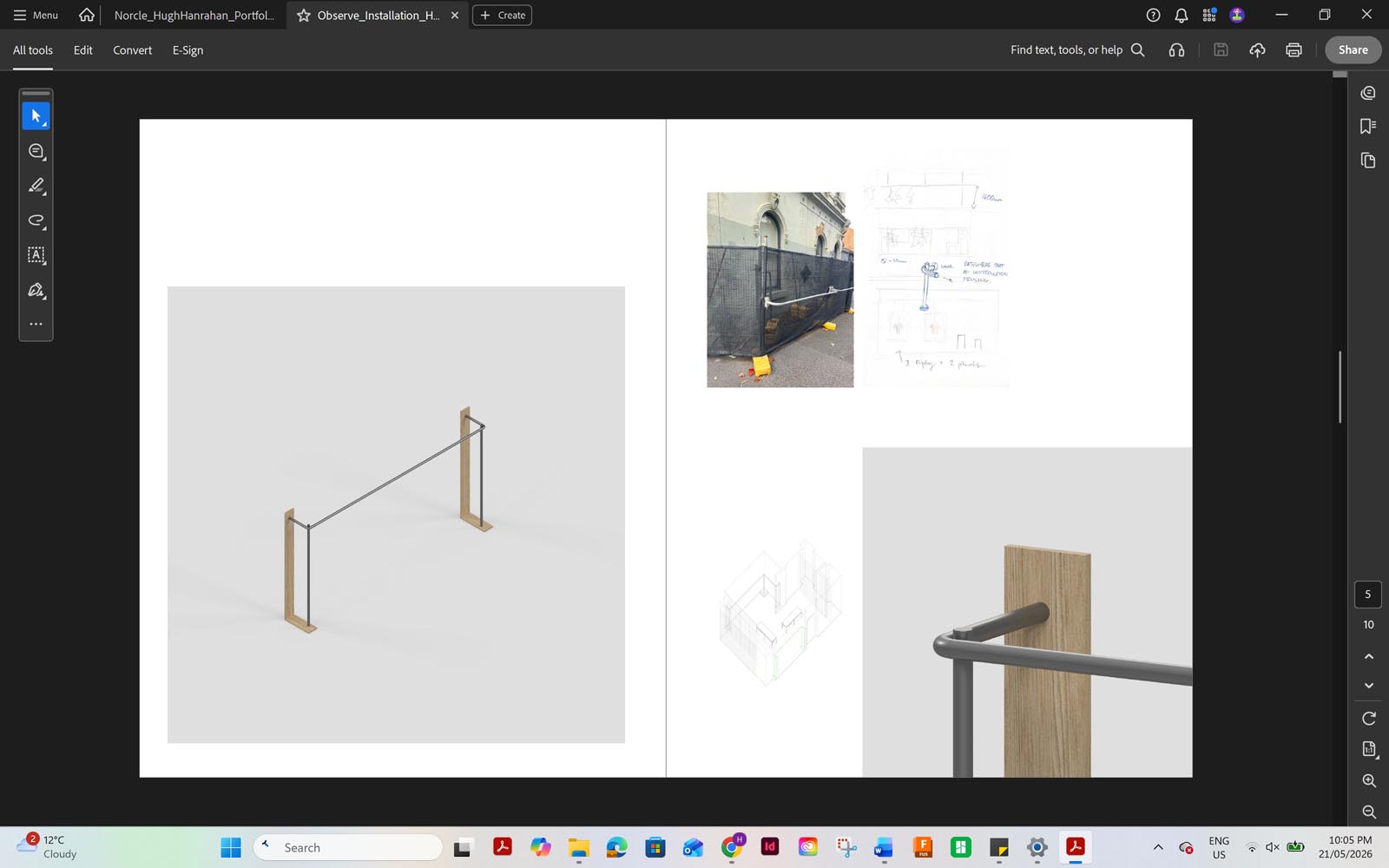Screen dimensions: 1389x868
Task: Show more tools via three-dot button
Action: [x=36, y=324]
